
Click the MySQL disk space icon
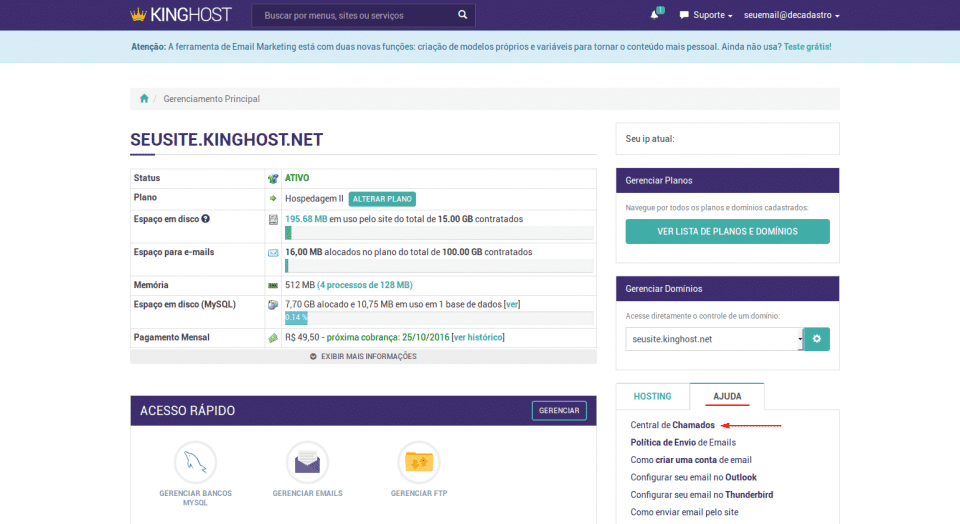click(273, 304)
